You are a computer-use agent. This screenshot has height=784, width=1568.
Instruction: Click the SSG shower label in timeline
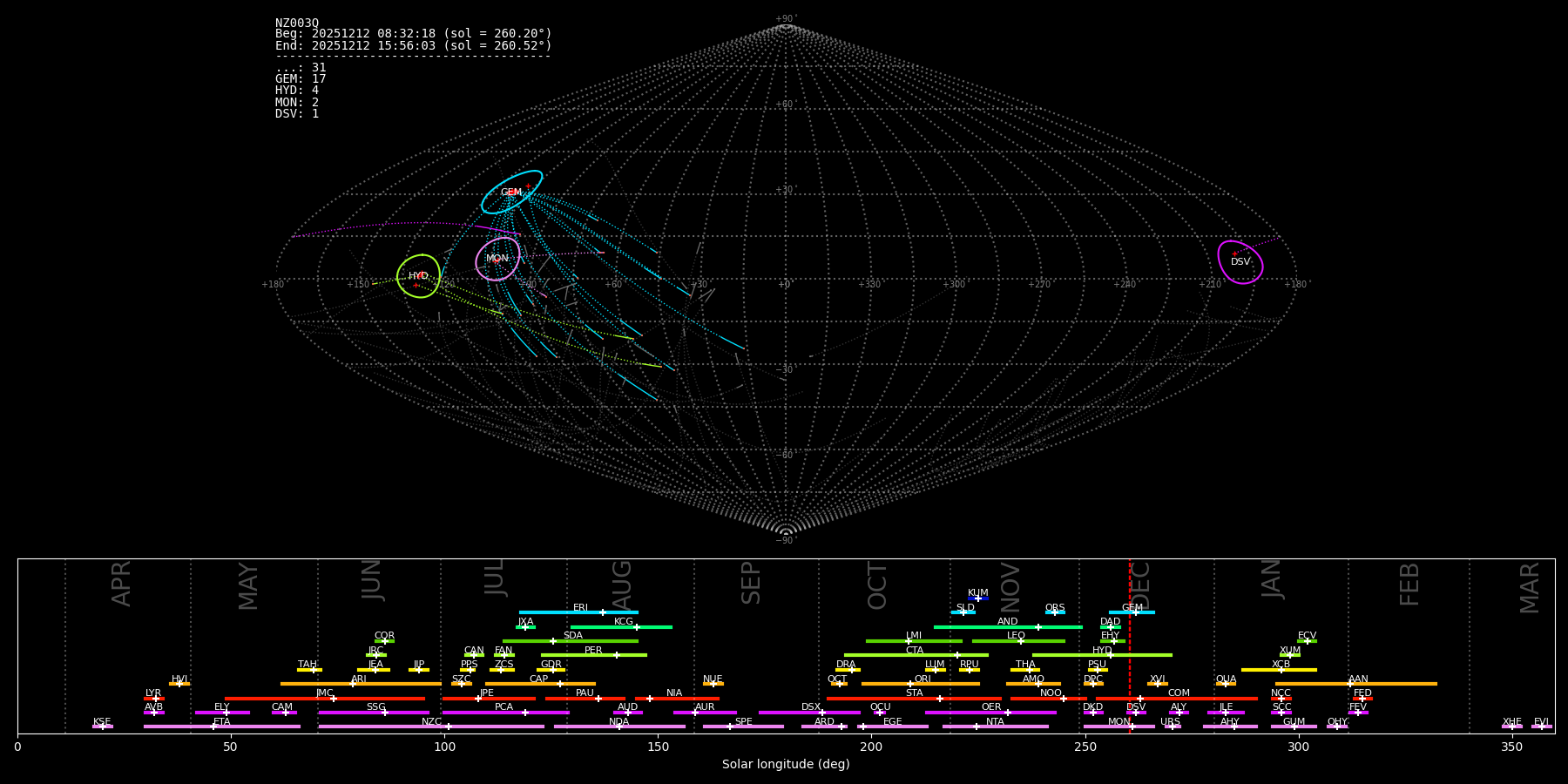[x=376, y=707]
